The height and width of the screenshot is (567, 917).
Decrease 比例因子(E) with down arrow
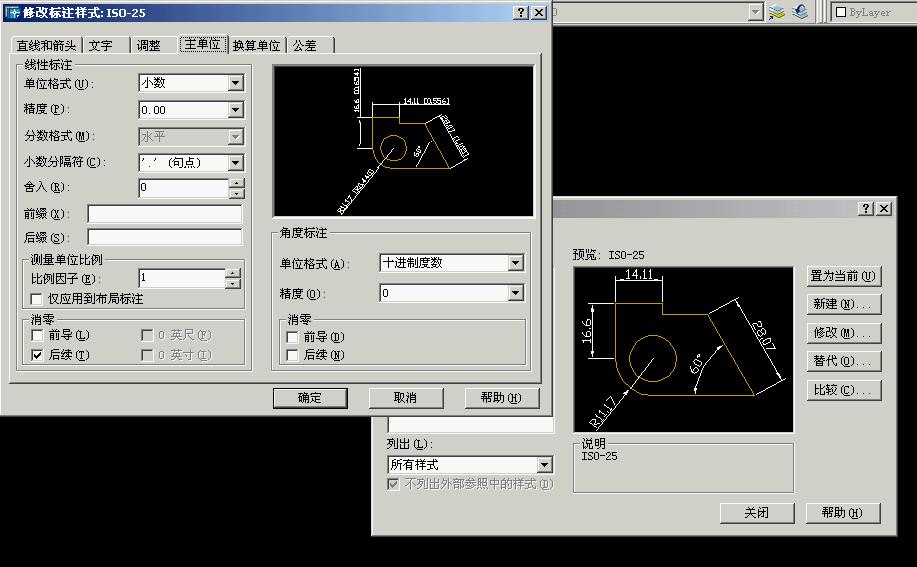[233, 284]
